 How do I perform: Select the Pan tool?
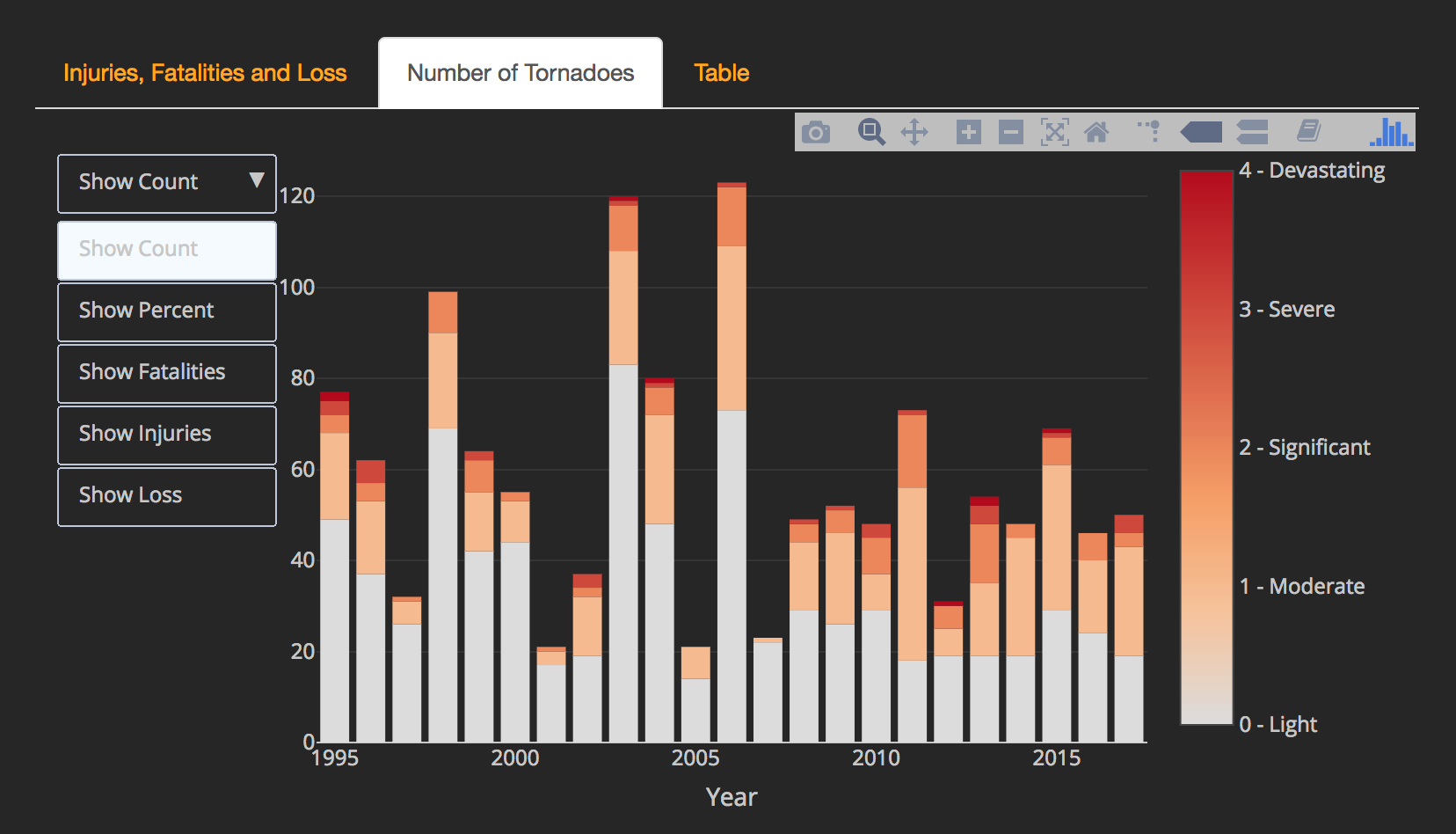[914, 133]
